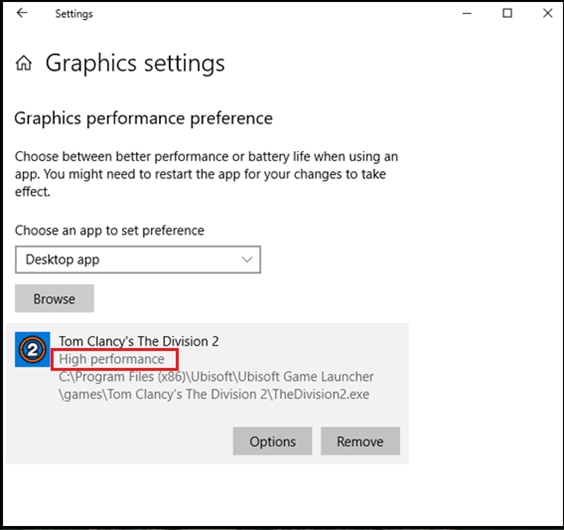Click The Division 2 app icon

coord(32,349)
